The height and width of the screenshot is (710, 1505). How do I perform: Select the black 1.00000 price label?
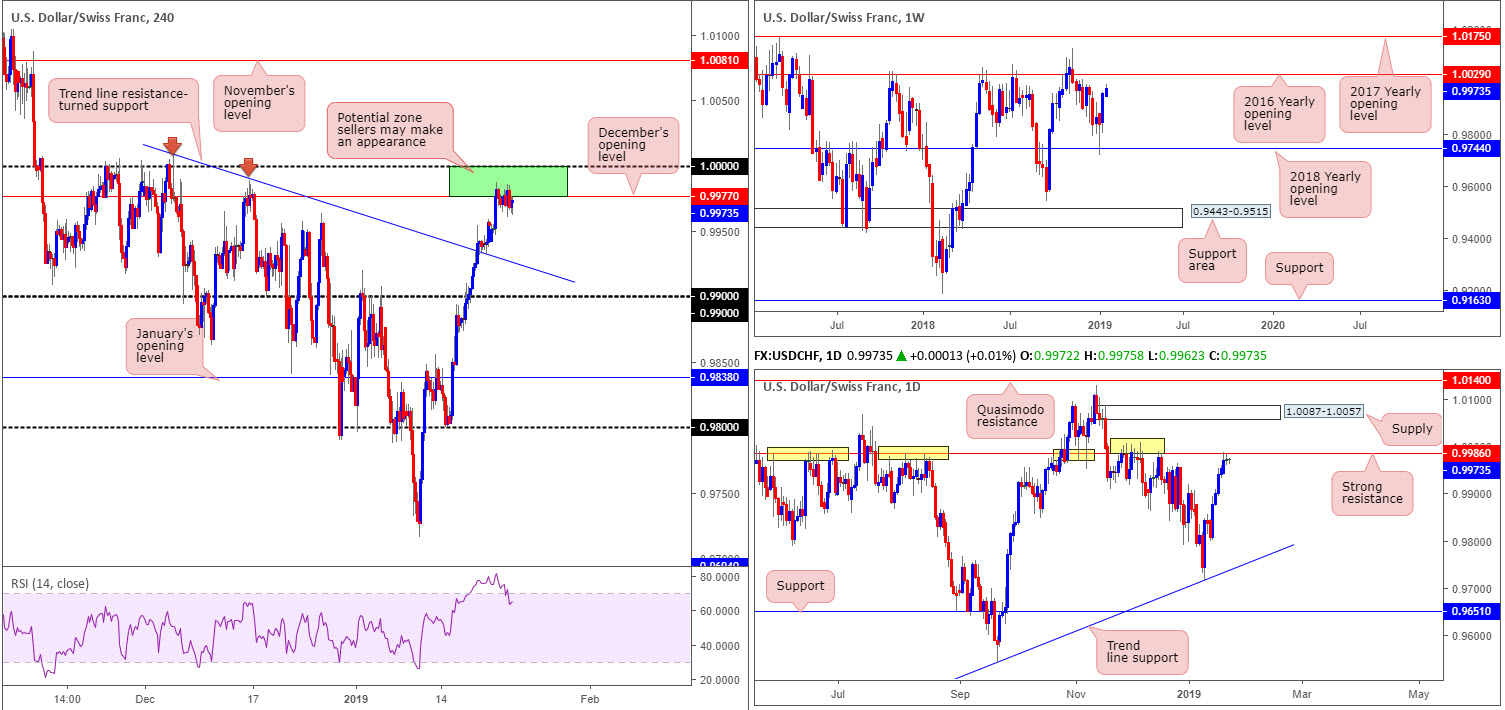coord(718,166)
